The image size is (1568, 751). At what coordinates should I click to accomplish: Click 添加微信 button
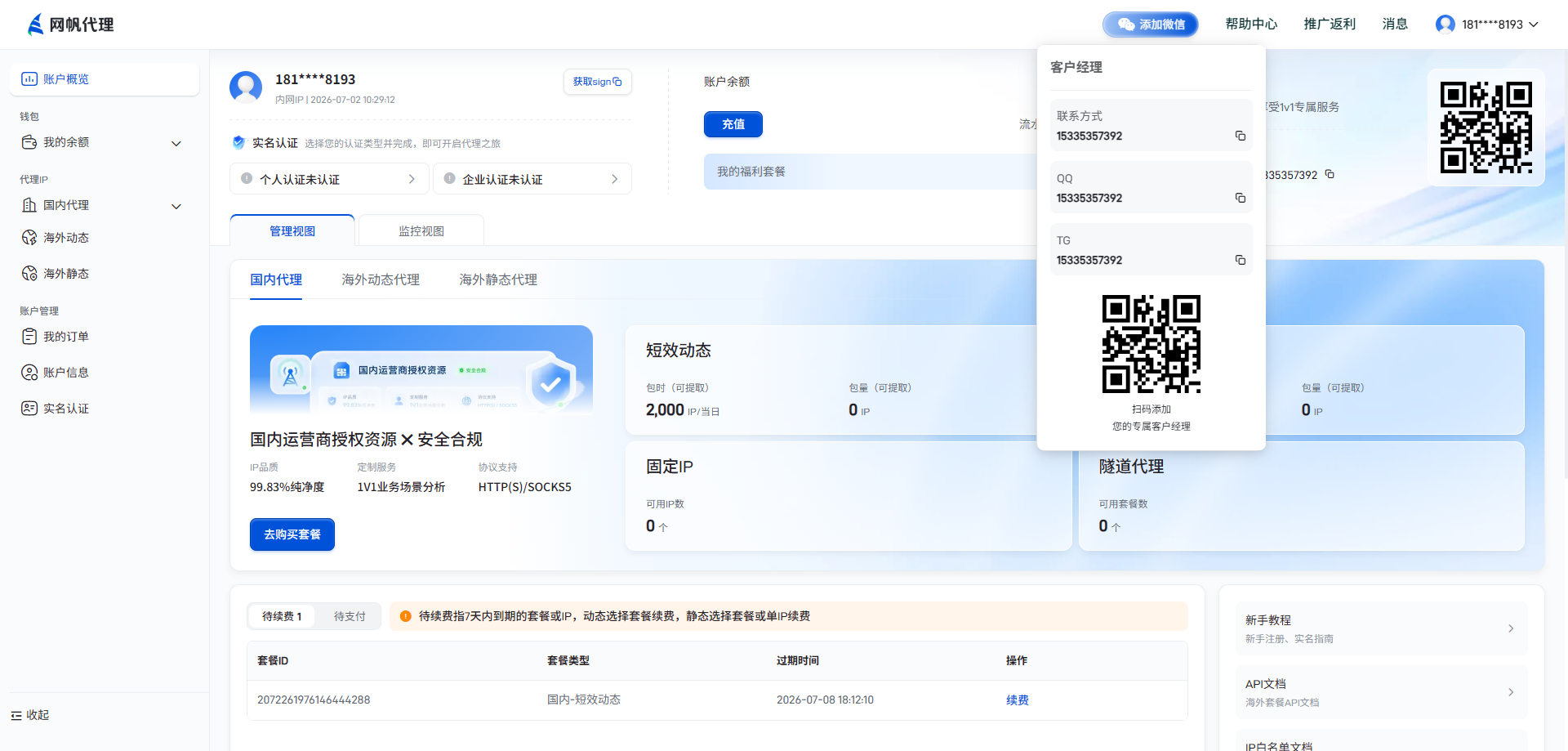pyautogui.click(x=1151, y=25)
